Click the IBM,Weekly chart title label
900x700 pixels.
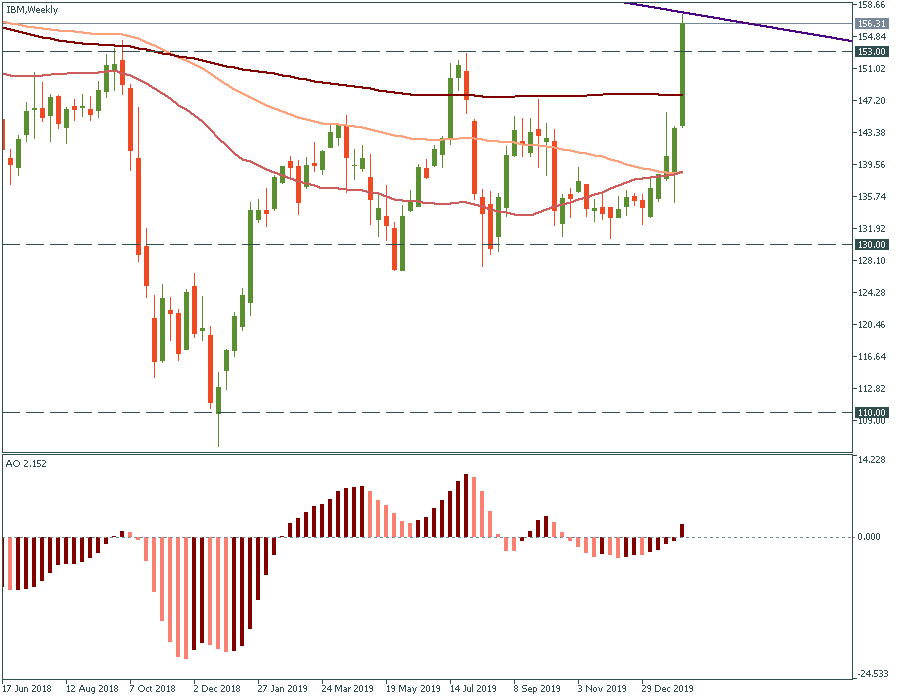coord(31,10)
